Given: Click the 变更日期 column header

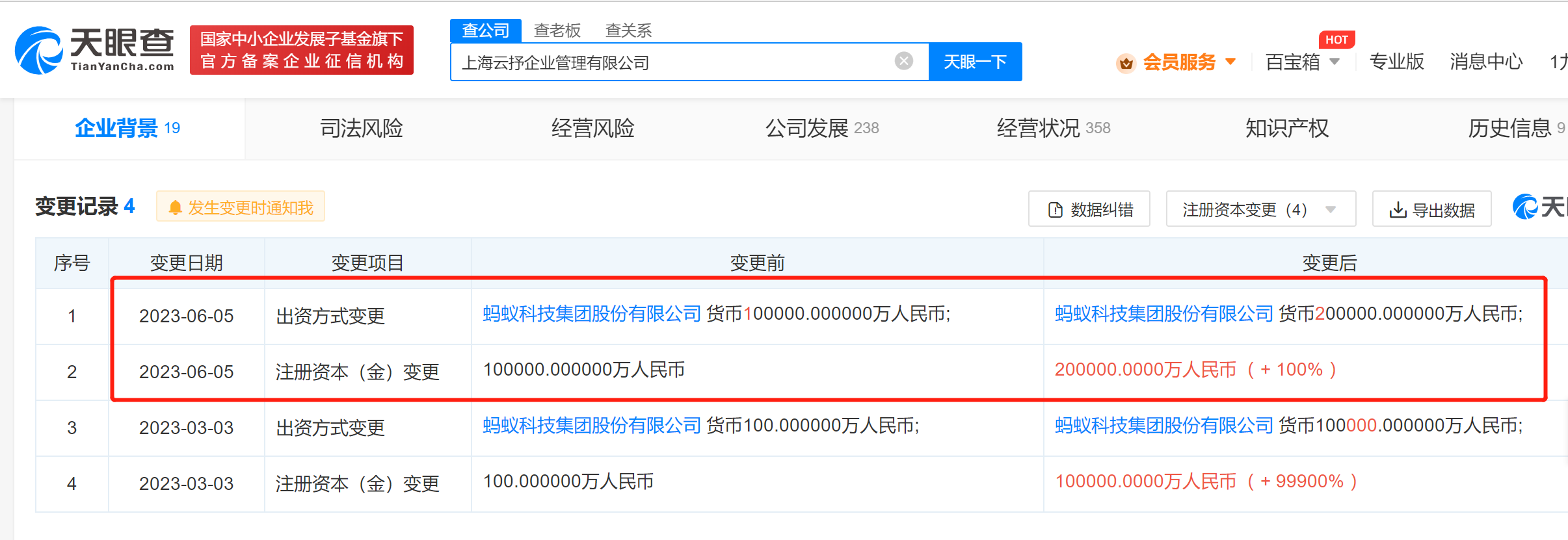Looking at the screenshot, I should pos(187,263).
